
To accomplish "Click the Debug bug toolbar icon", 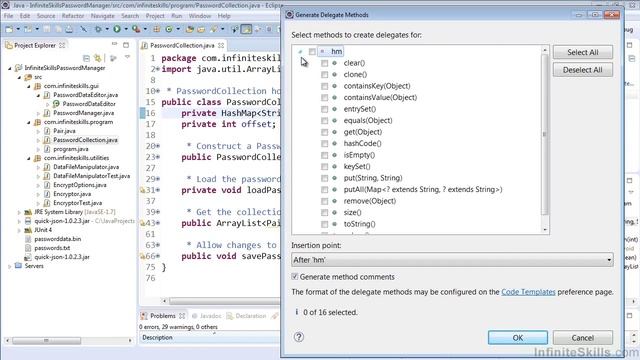I will pyautogui.click(x=98, y=29).
